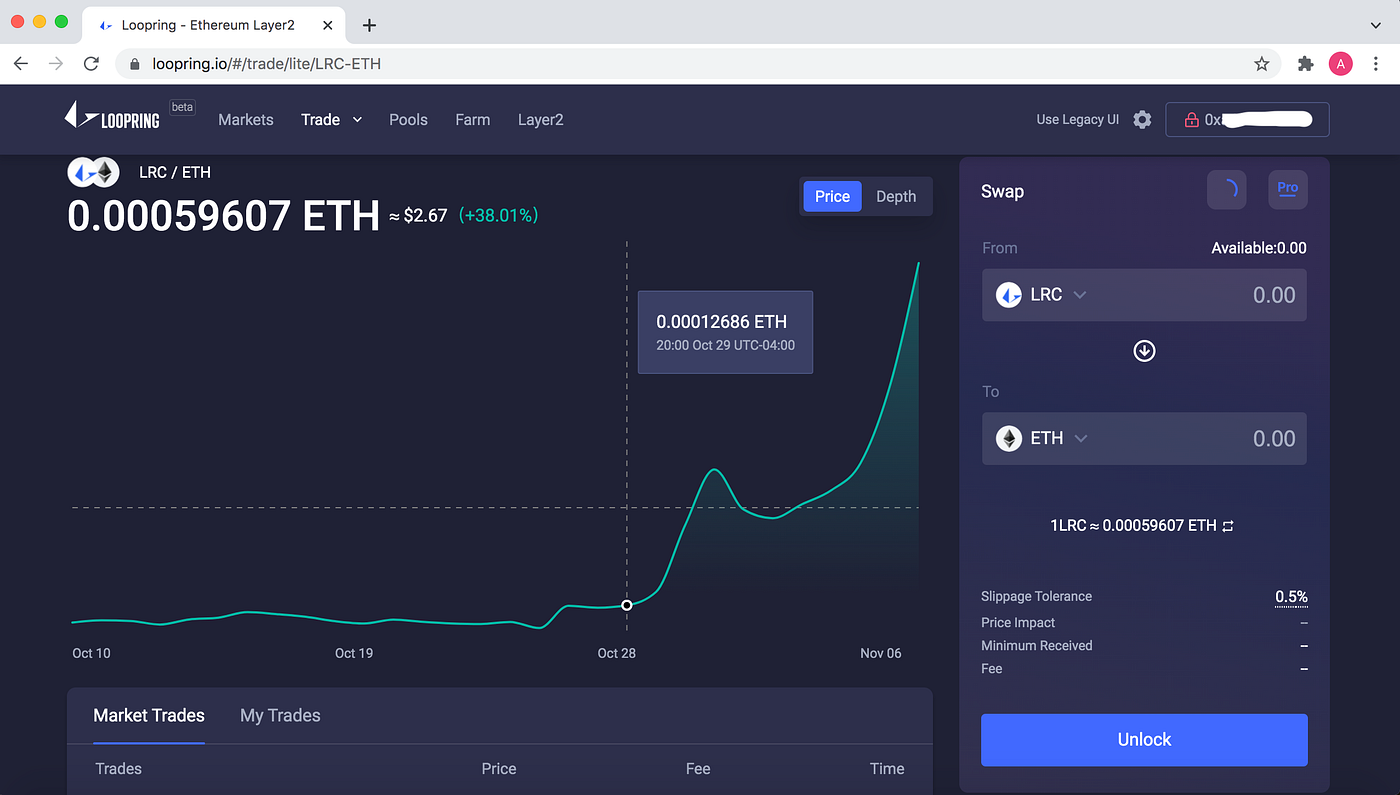The width and height of the screenshot is (1400, 795).
Task: Click the refresh spinner icon in Swap panel
Action: pos(1227,189)
